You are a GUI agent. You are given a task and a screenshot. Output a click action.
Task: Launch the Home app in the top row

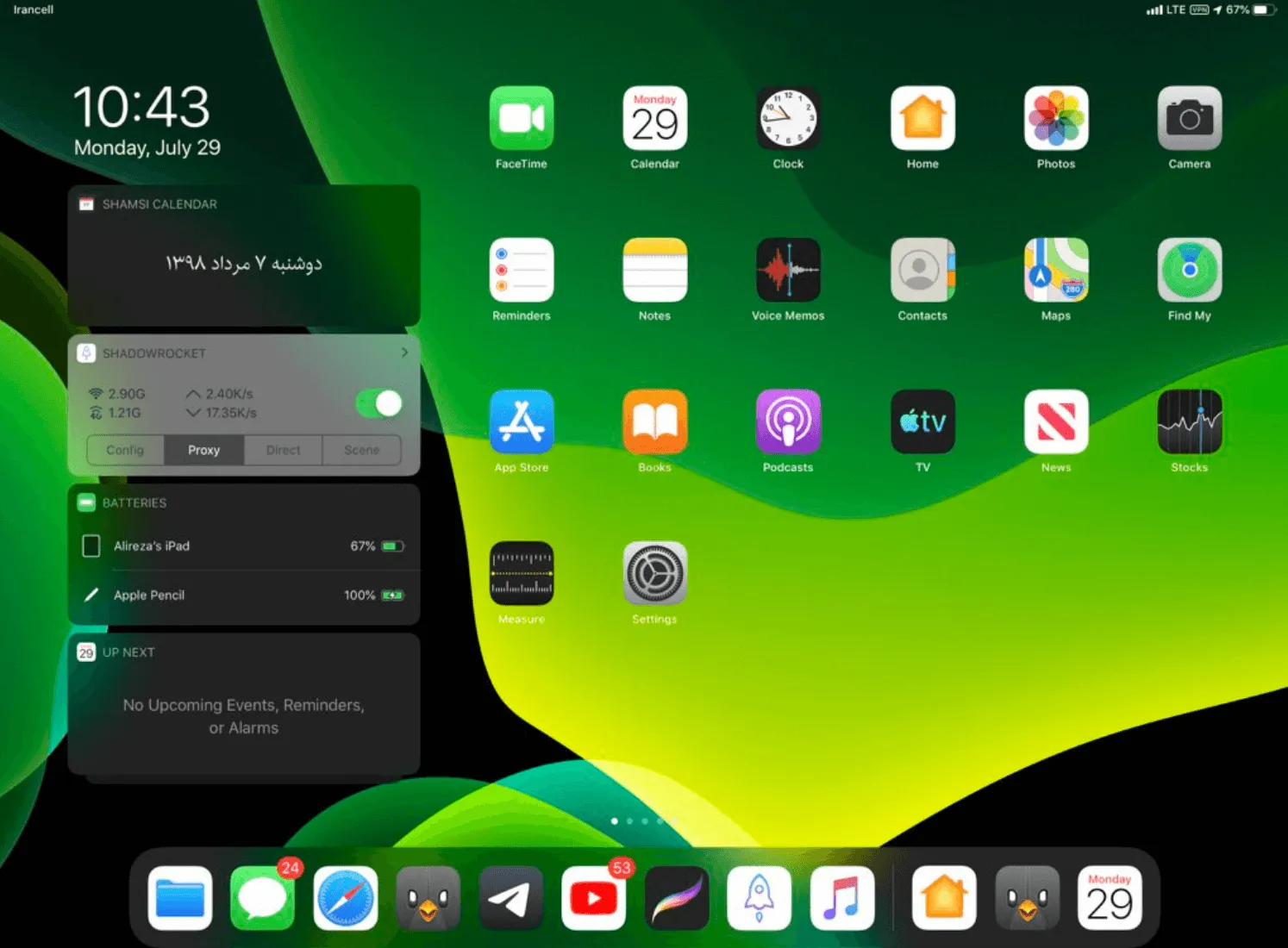922,118
